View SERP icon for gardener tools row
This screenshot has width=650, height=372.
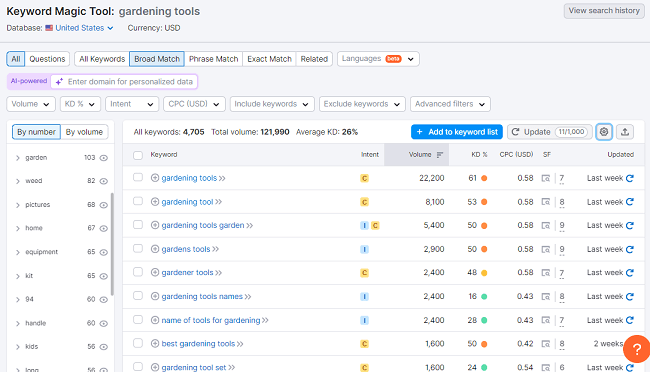click(546, 273)
